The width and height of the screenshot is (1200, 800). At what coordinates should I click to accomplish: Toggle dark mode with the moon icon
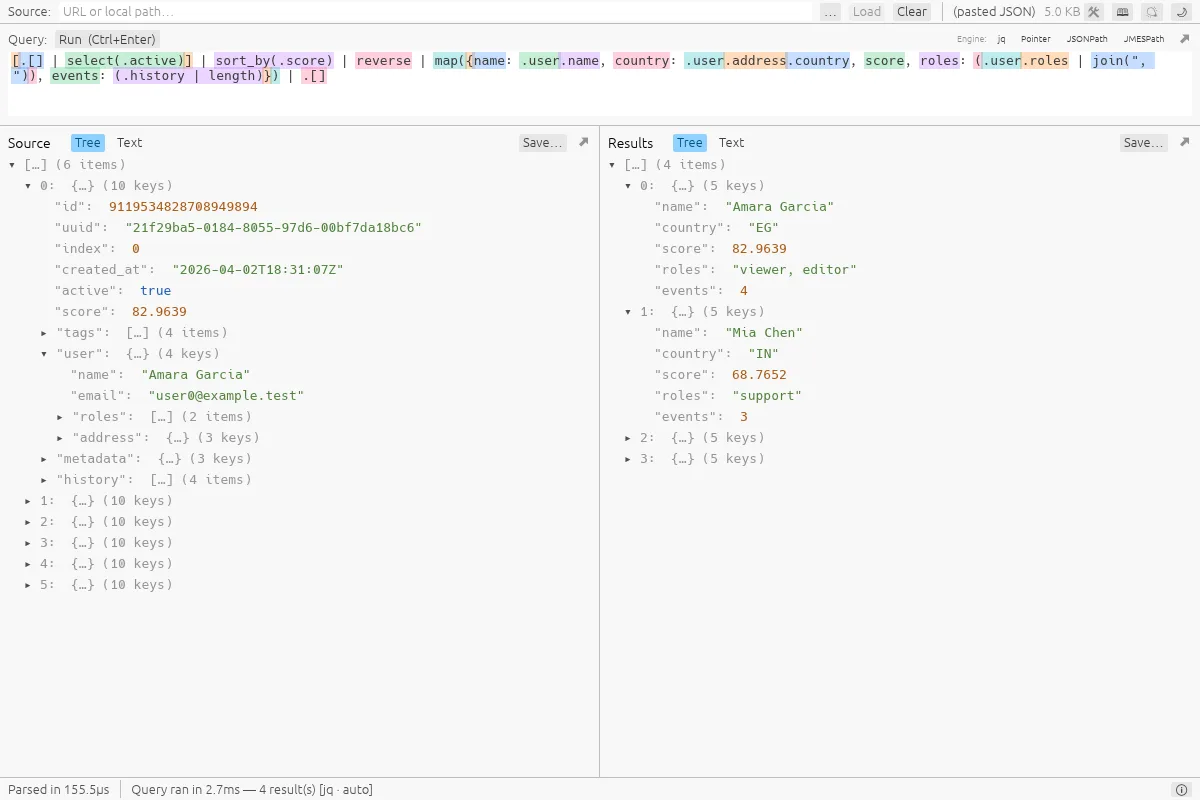click(x=1180, y=12)
